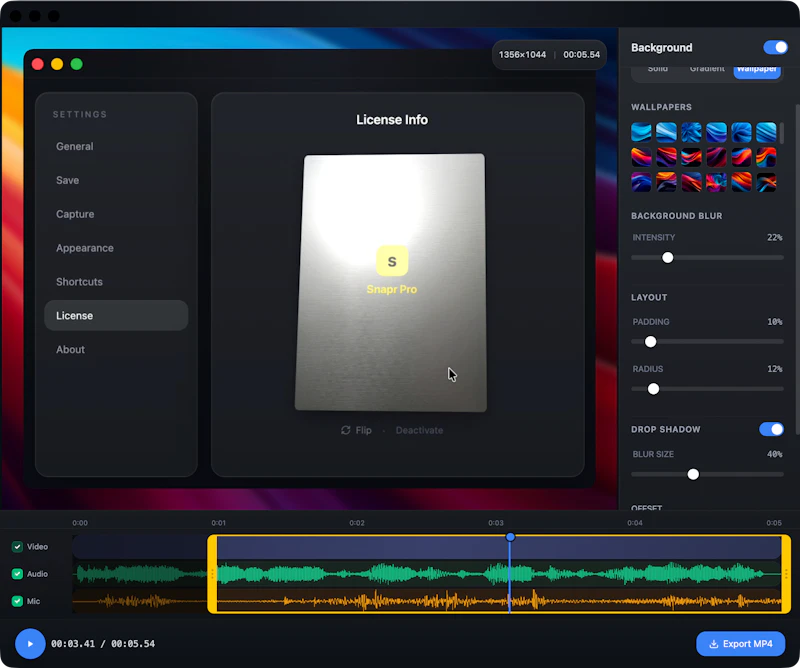Click the yellow Snapr Pro S logo
Screen dimensions: 800x668
(392, 261)
